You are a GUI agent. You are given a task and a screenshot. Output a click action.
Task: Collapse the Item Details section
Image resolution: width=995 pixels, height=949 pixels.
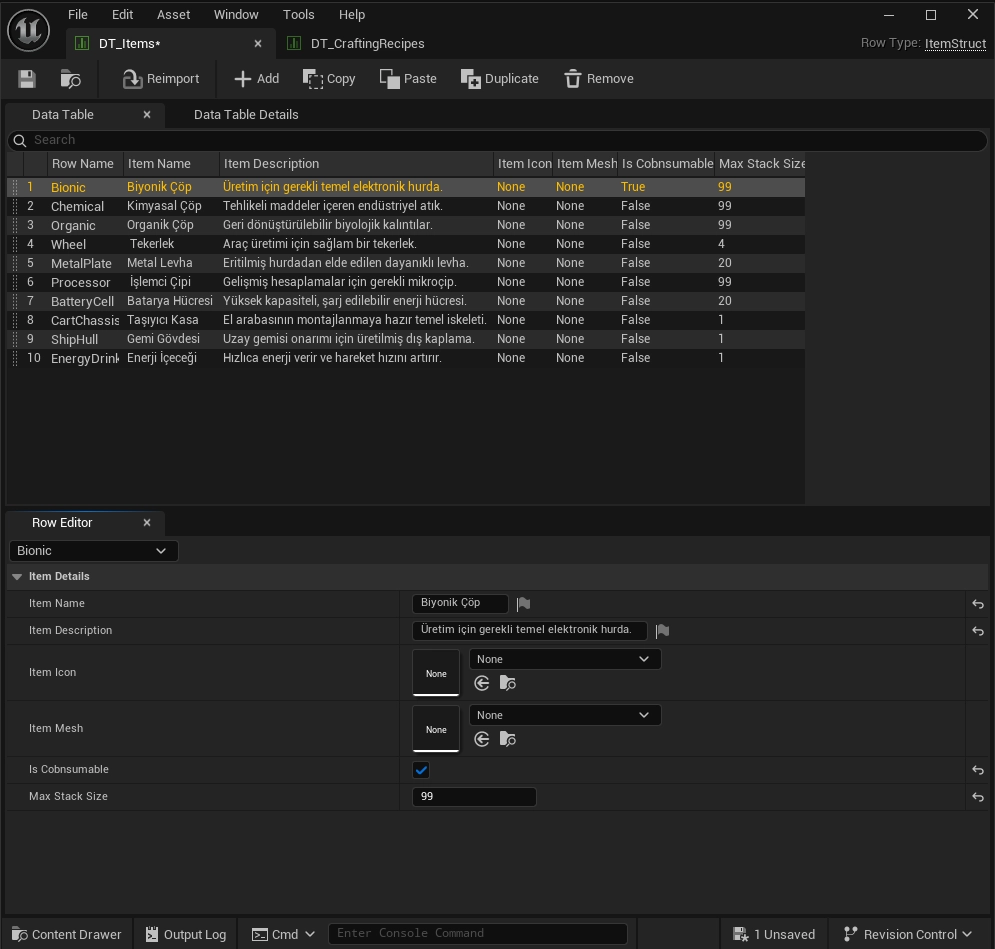(17, 577)
